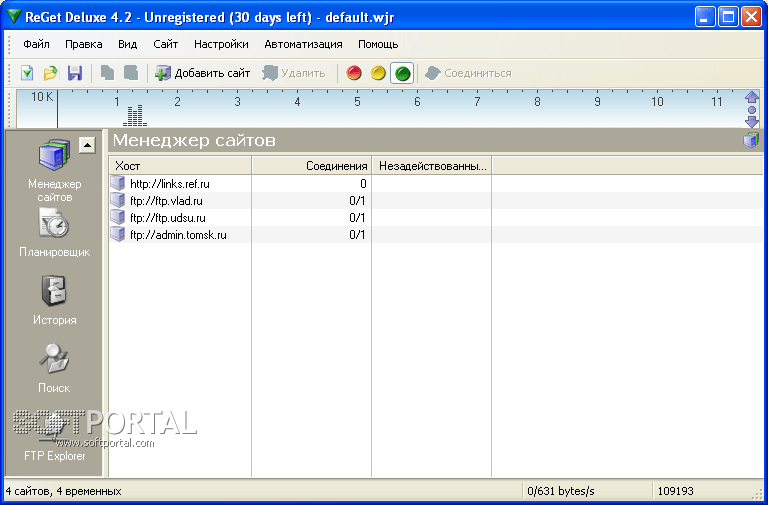Image resolution: width=768 pixels, height=505 pixels.
Task: Click 0/1 connections for ftp.vlad.ru
Action: tap(357, 201)
